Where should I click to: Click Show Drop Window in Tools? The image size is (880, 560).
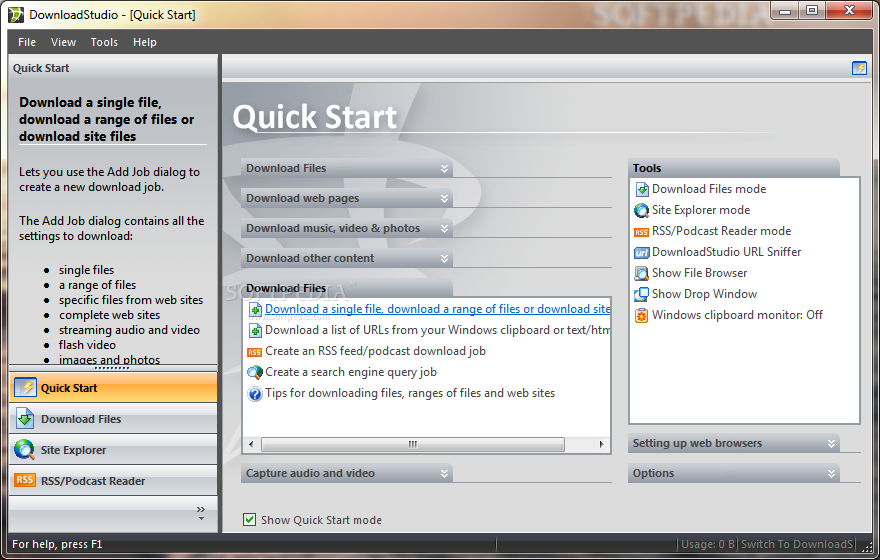pyautogui.click(x=704, y=294)
